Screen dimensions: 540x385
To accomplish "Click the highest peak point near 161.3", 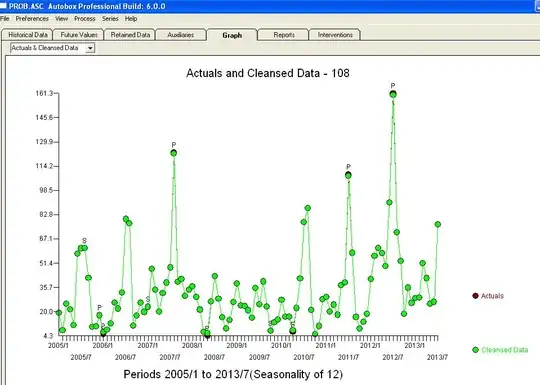I will click(393, 94).
